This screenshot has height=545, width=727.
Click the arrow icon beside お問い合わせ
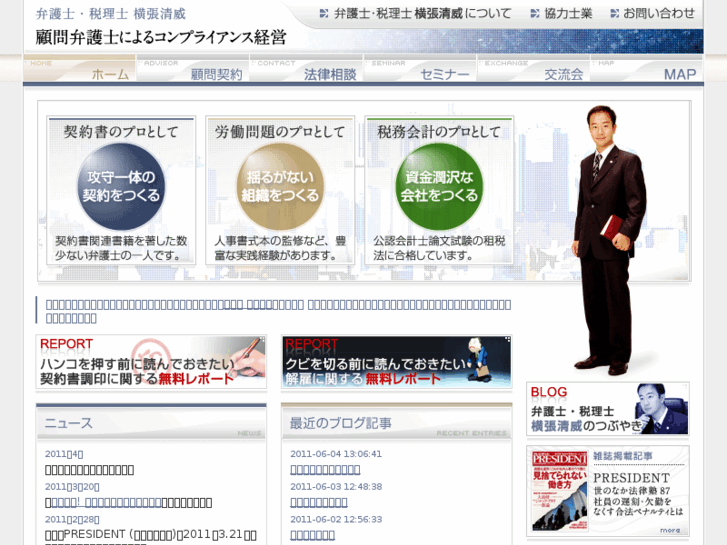(614, 13)
